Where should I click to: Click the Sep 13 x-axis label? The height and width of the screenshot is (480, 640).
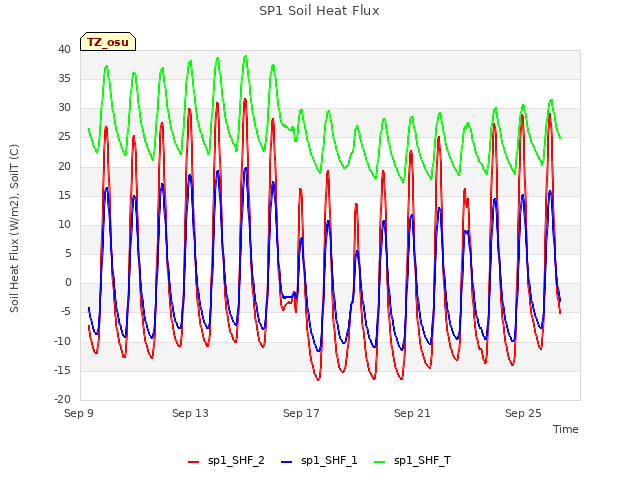pyautogui.click(x=190, y=413)
